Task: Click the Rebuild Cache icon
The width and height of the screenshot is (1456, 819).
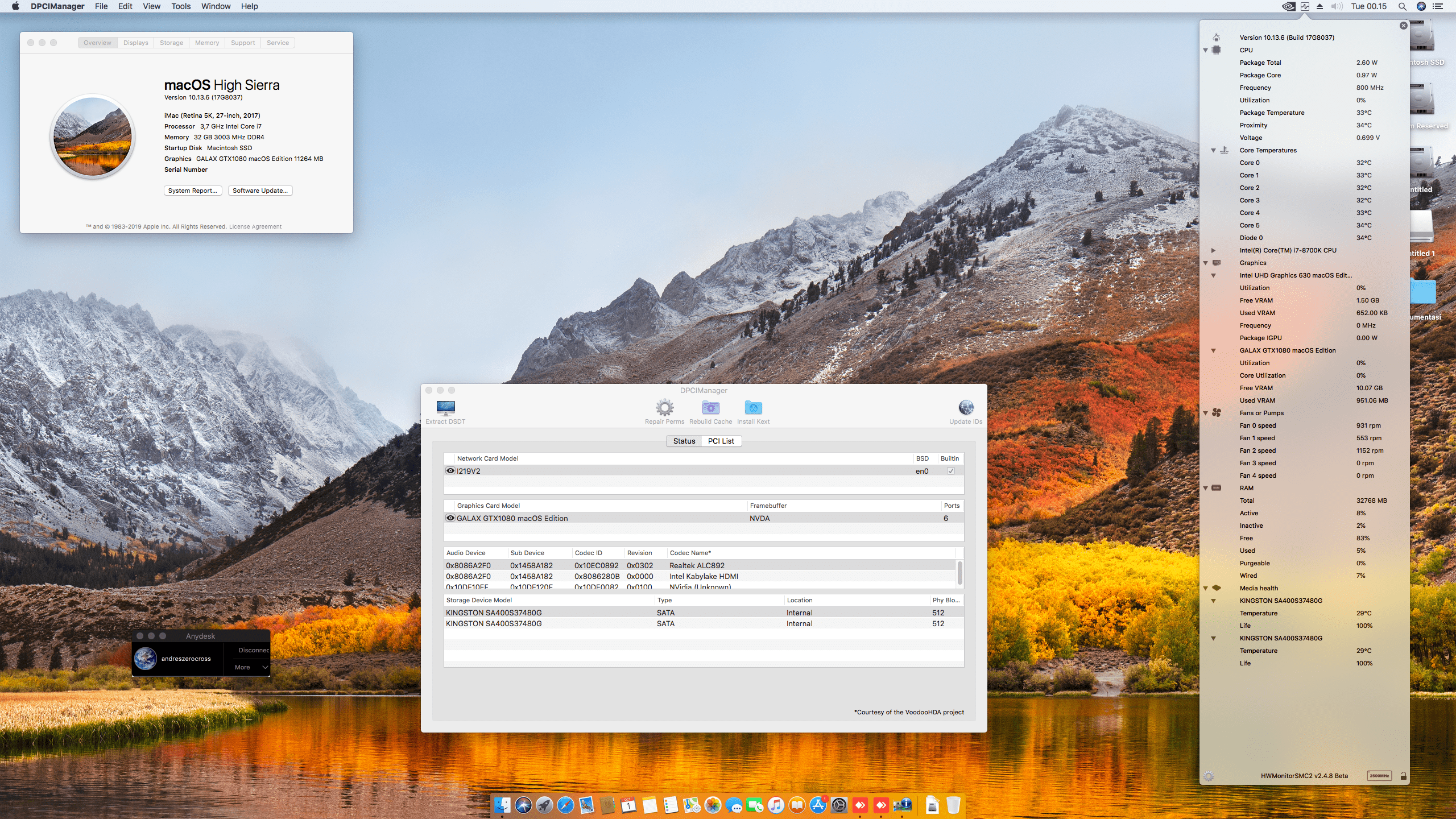Action: tap(710, 407)
